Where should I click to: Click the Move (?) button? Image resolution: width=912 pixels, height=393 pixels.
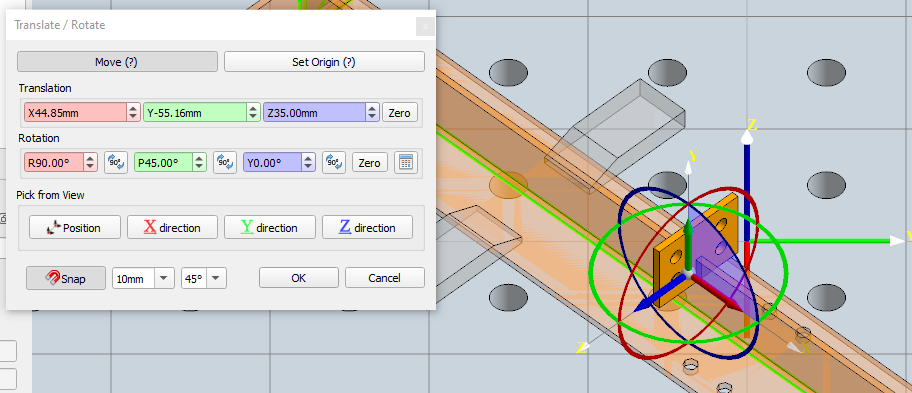click(117, 62)
